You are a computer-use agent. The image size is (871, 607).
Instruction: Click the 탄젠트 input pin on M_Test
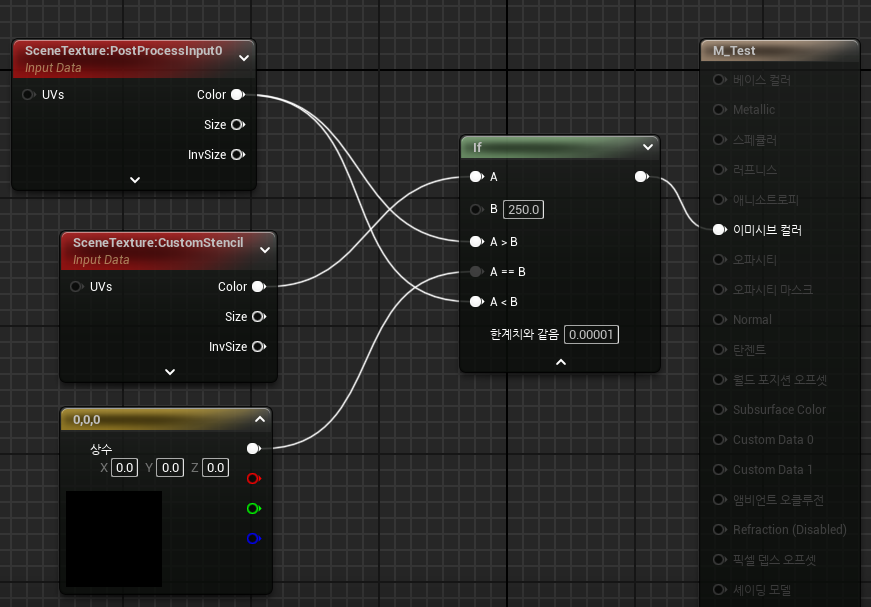pos(720,349)
